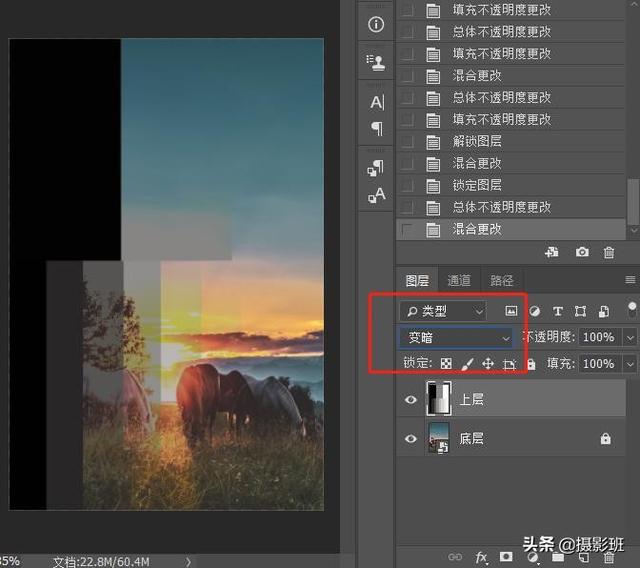Filter layers by shape layer icon
The image size is (640, 568).
pyautogui.click(x=580, y=312)
